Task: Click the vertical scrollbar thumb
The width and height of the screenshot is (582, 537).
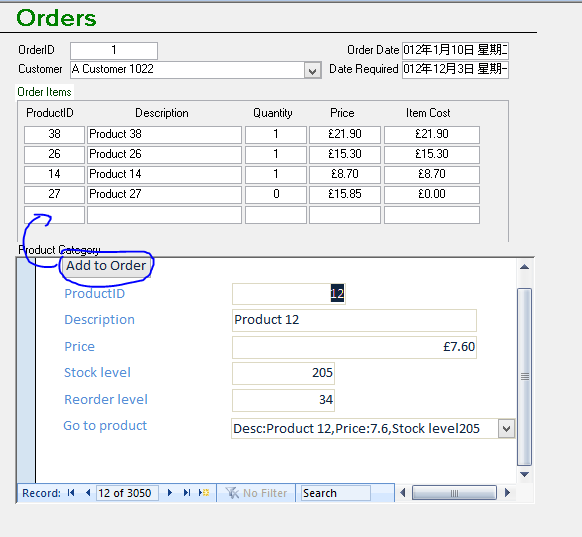Action: coord(524,377)
